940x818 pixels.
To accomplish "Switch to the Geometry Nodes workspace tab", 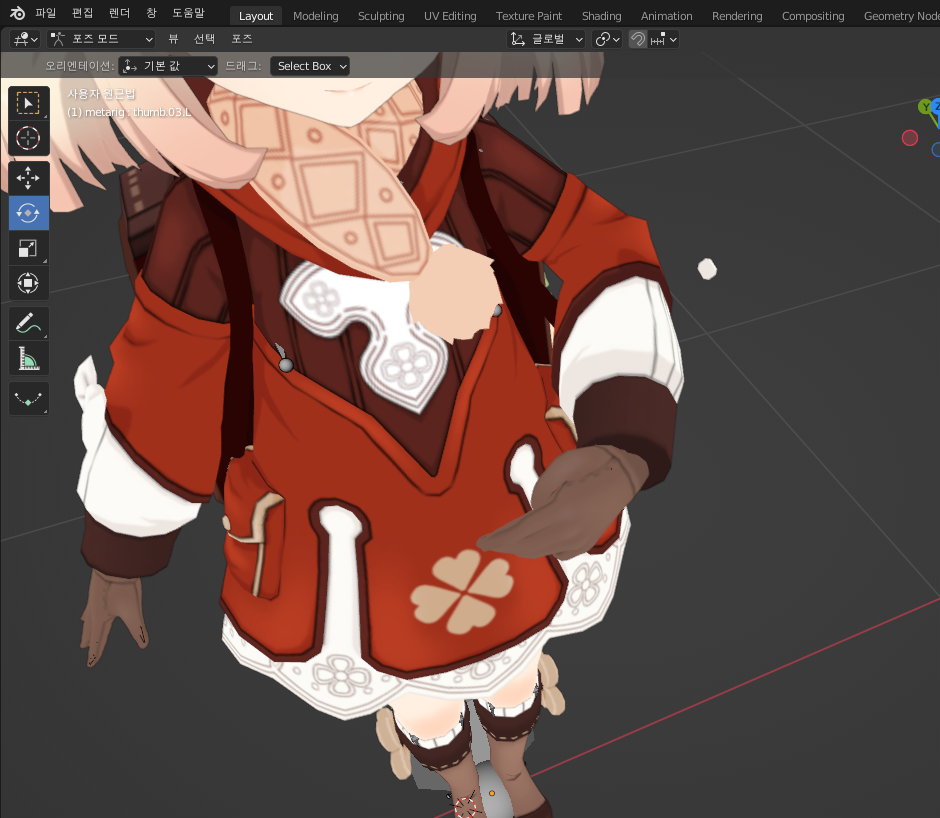I will click(x=901, y=16).
